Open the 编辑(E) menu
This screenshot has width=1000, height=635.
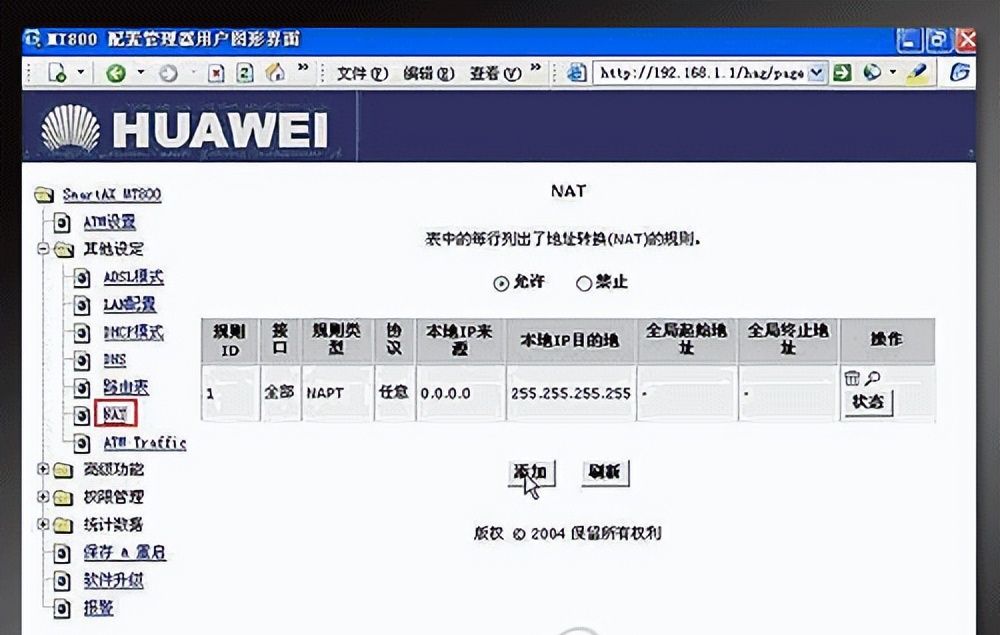pos(428,73)
